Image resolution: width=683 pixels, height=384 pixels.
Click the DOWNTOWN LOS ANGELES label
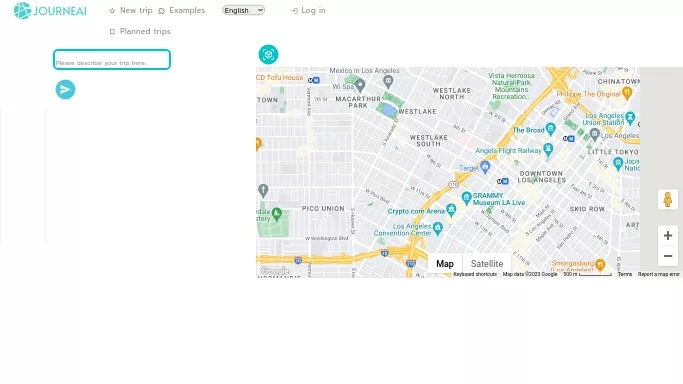541,176
